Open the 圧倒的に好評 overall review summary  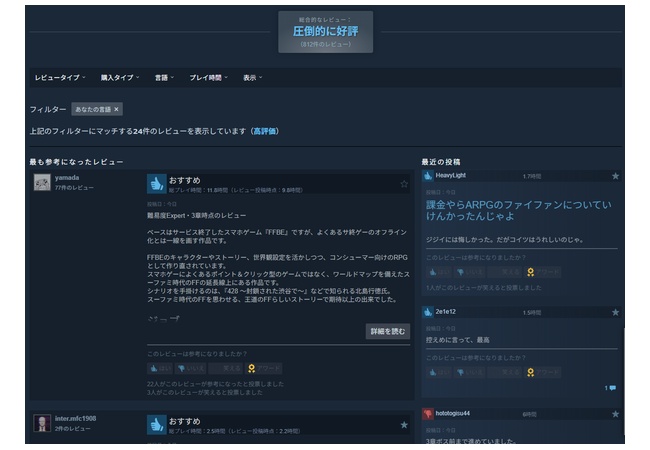coord(325,31)
